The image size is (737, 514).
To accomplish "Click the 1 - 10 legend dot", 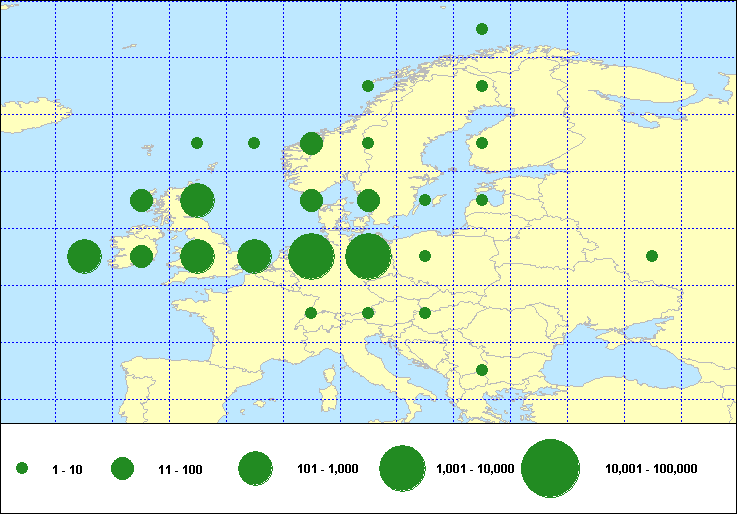I will tap(22, 468).
